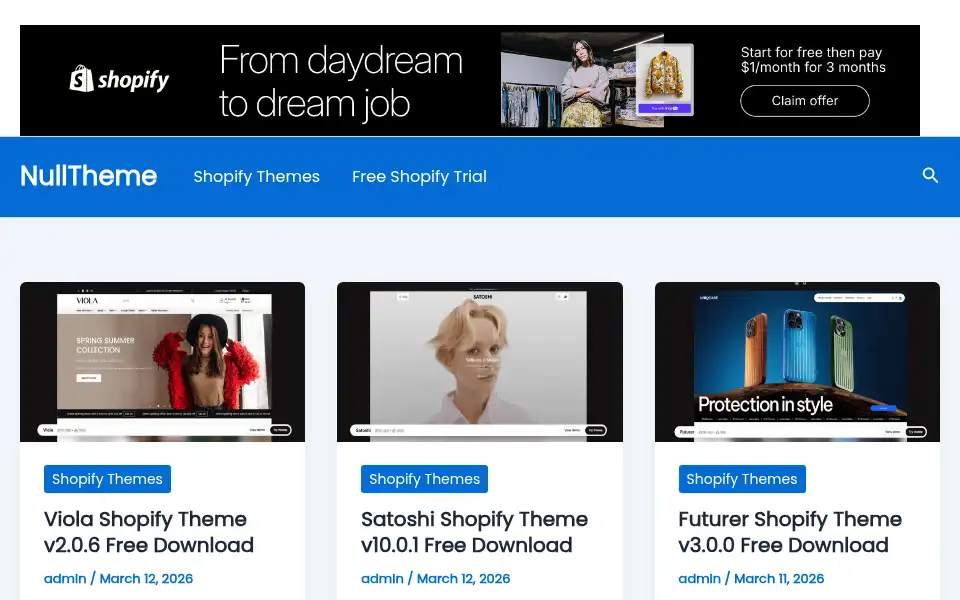Click the banner photo of woman in shop
The height and width of the screenshot is (600, 960).
pyautogui.click(x=582, y=80)
